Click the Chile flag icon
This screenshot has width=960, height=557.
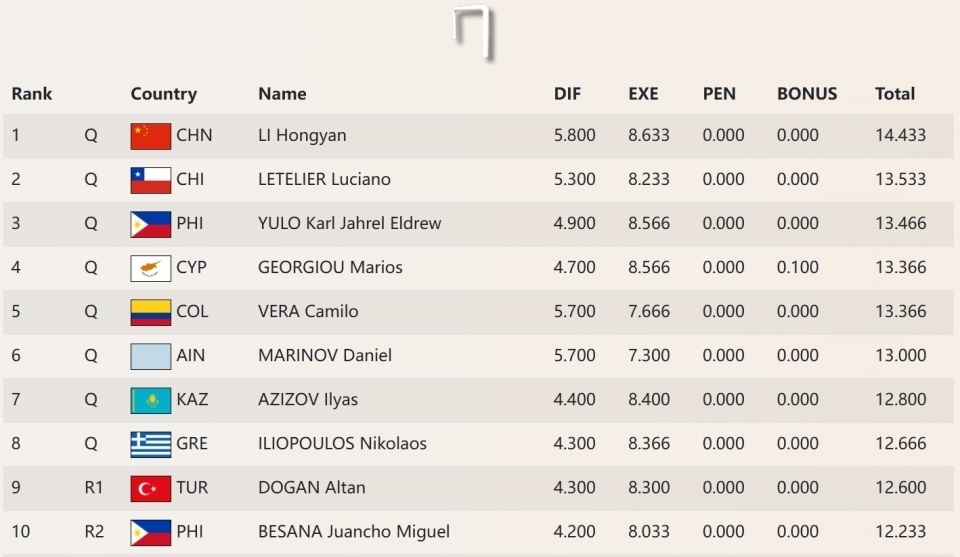(x=150, y=180)
